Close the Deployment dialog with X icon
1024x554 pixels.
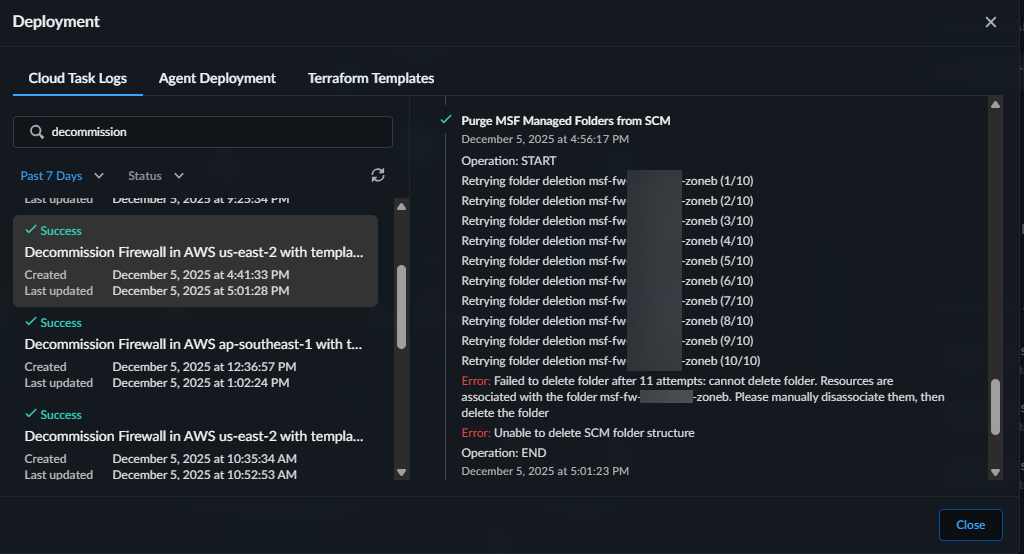coord(990,22)
